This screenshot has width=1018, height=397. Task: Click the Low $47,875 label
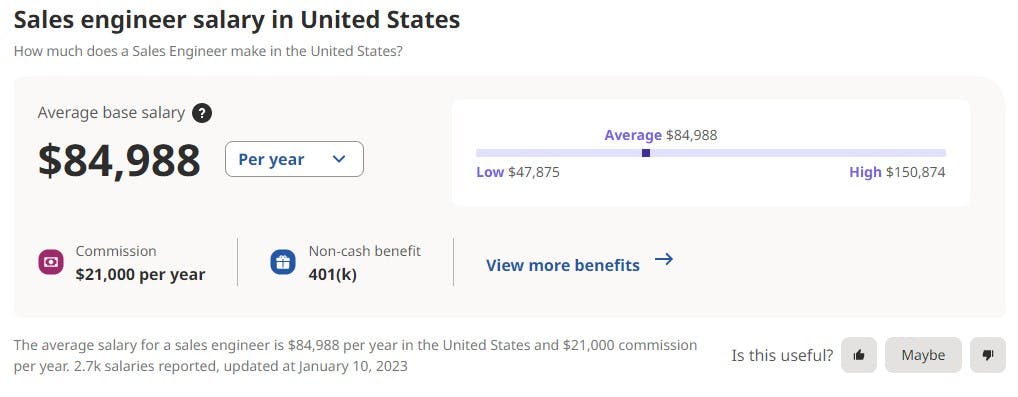517,172
